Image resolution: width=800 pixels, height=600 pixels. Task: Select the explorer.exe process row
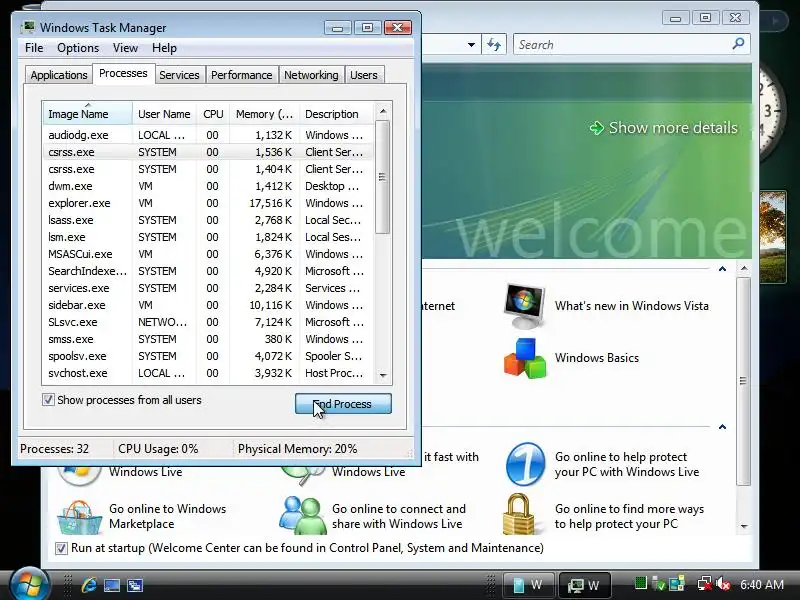tap(208, 203)
